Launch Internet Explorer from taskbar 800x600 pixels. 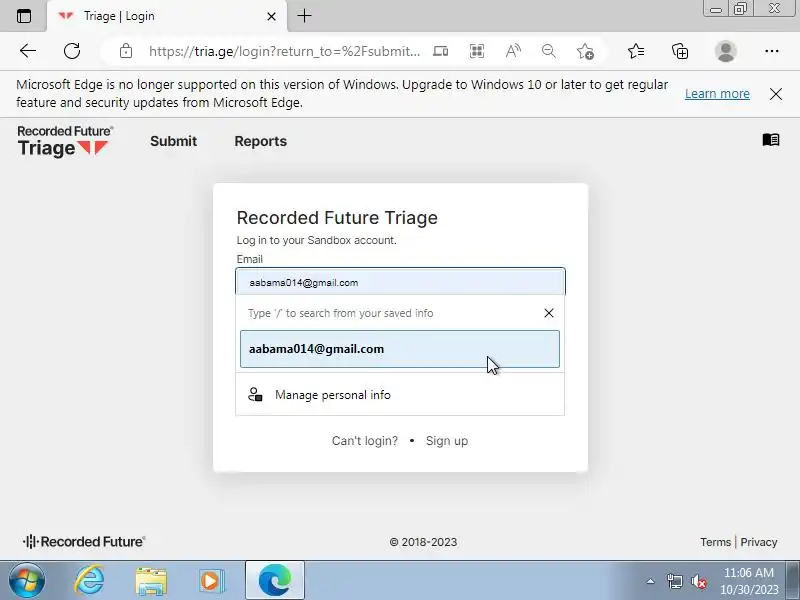tap(89, 581)
